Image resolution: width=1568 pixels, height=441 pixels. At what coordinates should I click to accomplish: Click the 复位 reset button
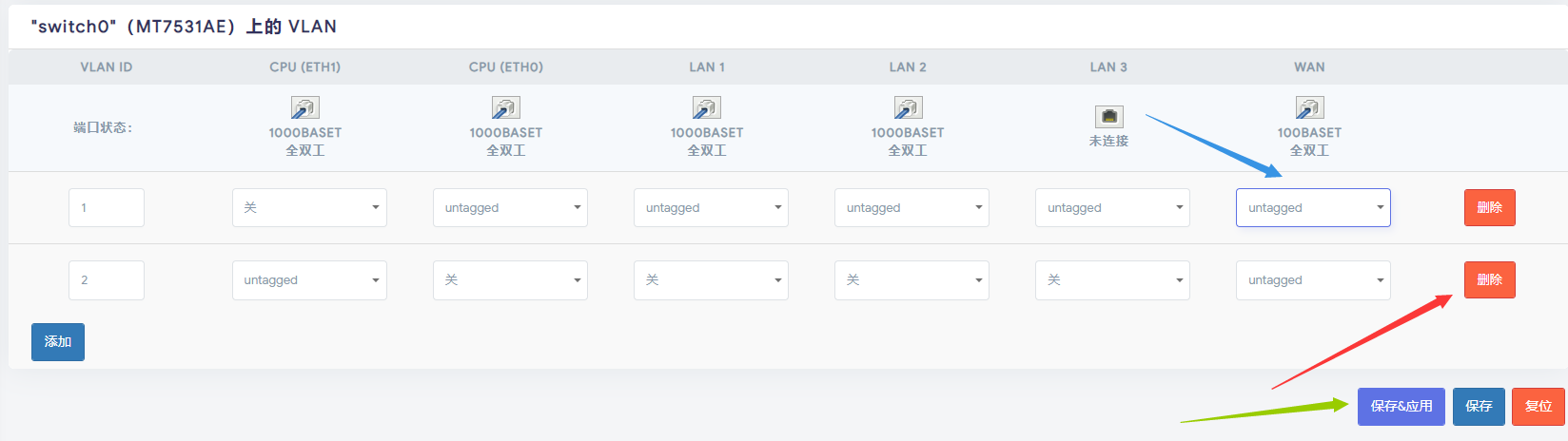tap(1539, 406)
